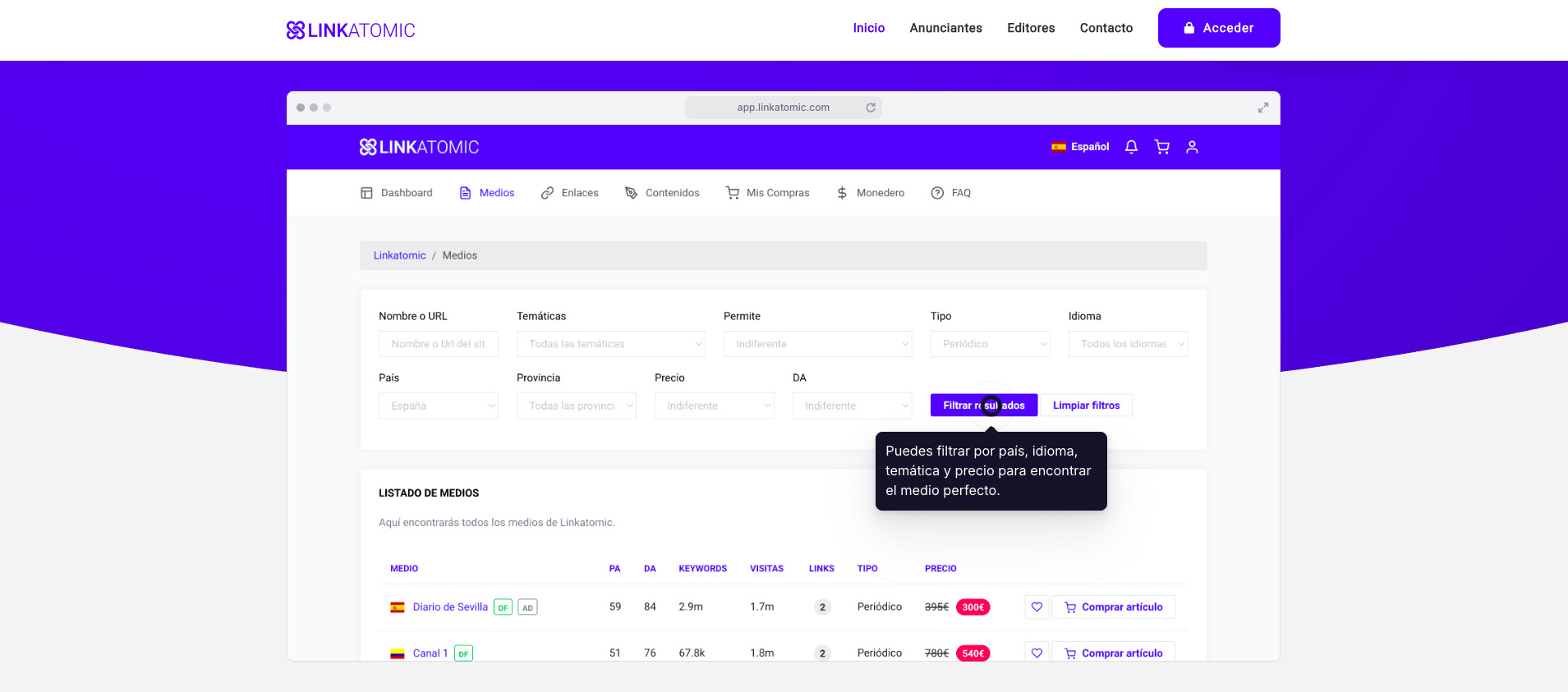Viewport: 1568px width, 692px height.
Task: Change language via Español selector
Action: pos(1080,147)
